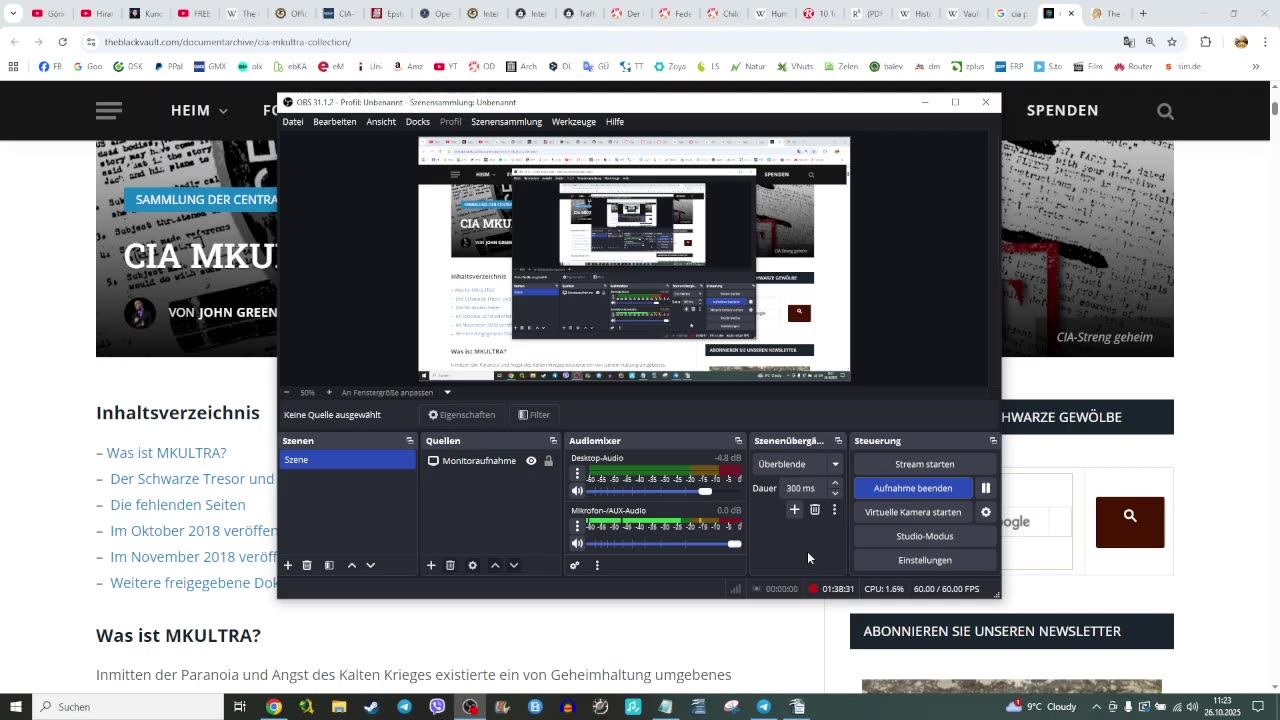Add a scene transition with the plus icon
This screenshot has width=1280, height=720.
795,510
